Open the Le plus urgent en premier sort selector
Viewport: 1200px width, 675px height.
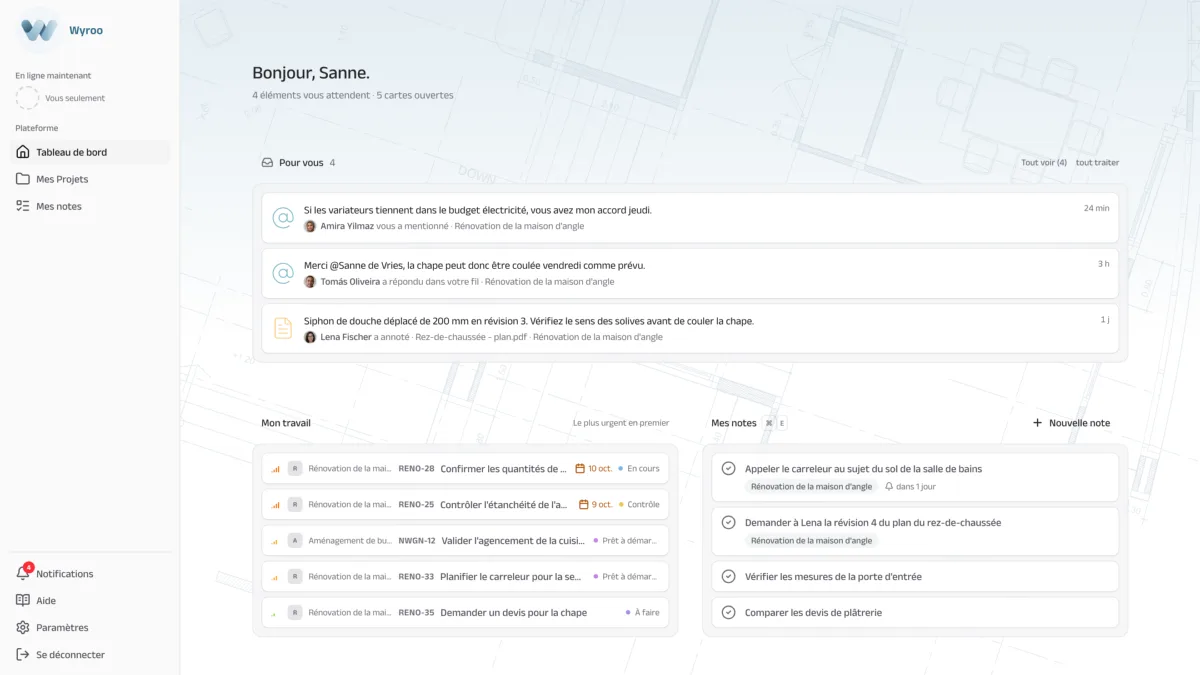click(621, 423)
